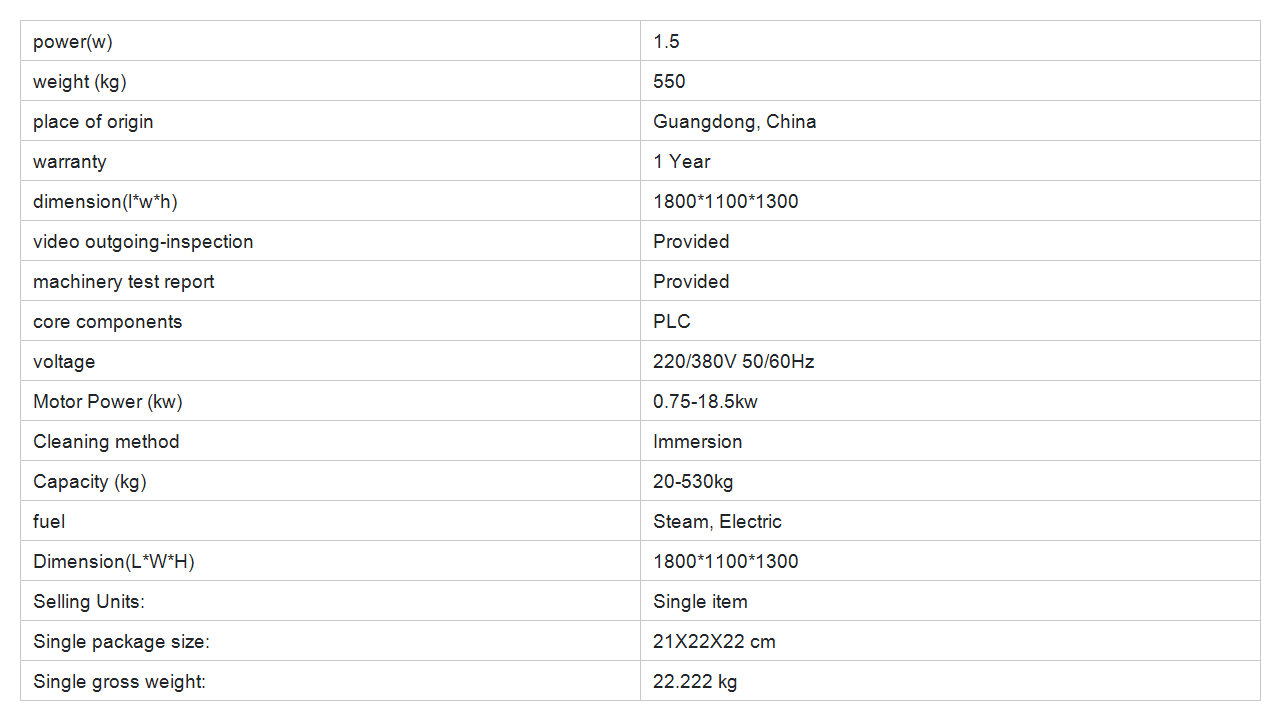Click the '220/380V 50/60Hz' voltage value
Image resolution: width=1280 pixels, height=720 pixels.
pyautogui.click(x=733, y=361)
